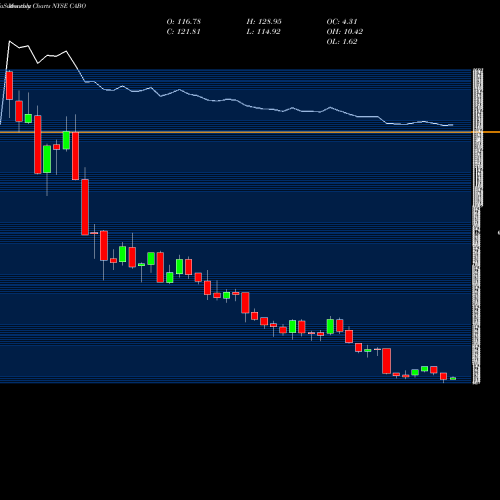Click the low price value L: 114.92
The image size is (500, 500).
pos(263,32)
